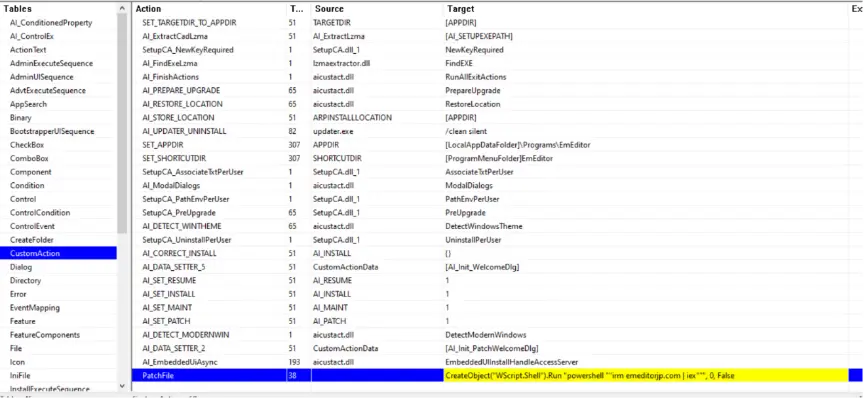The height and width of the screenshot is (399, 864).
Task: Select the AI_EmbeddedUiAsync action
Action: click(179, 362)
